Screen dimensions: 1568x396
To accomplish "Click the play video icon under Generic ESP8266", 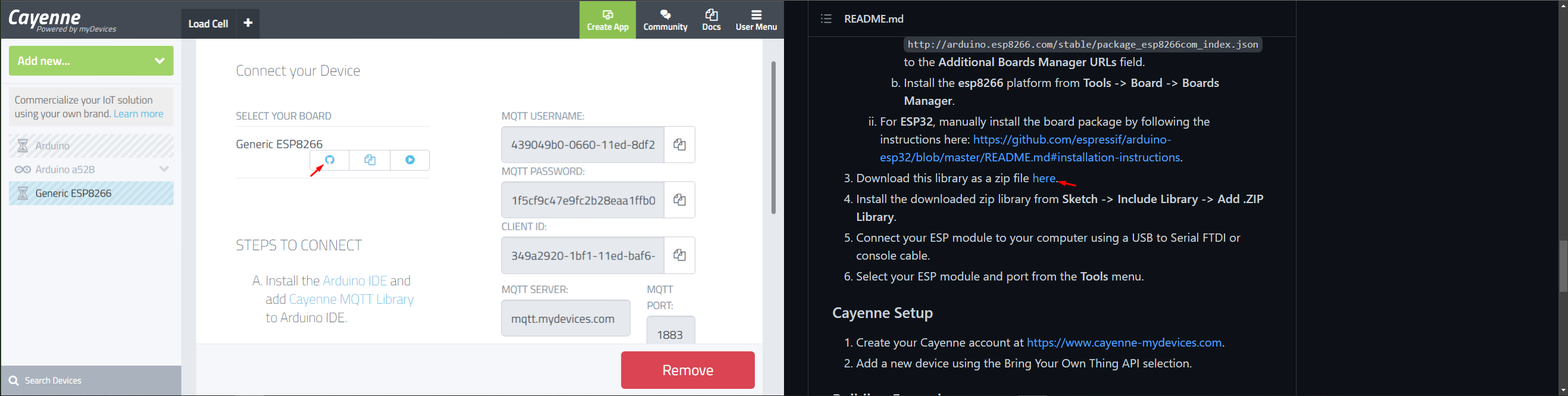I will (x=410, y=160).
